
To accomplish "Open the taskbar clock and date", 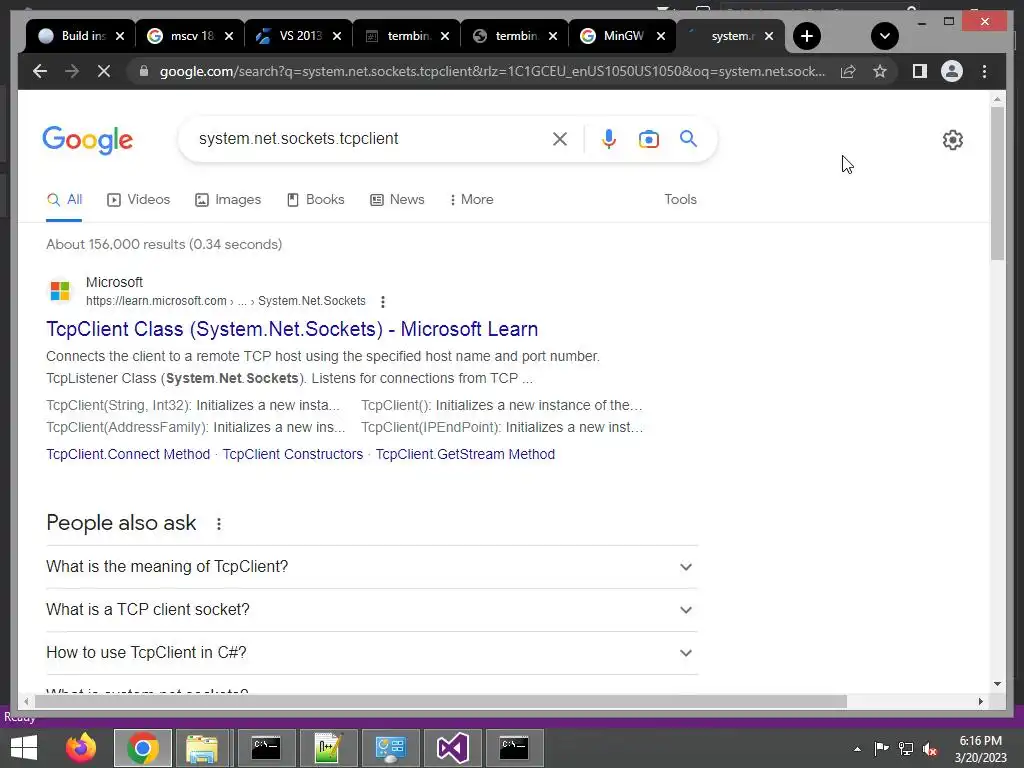I will point(980,749).
